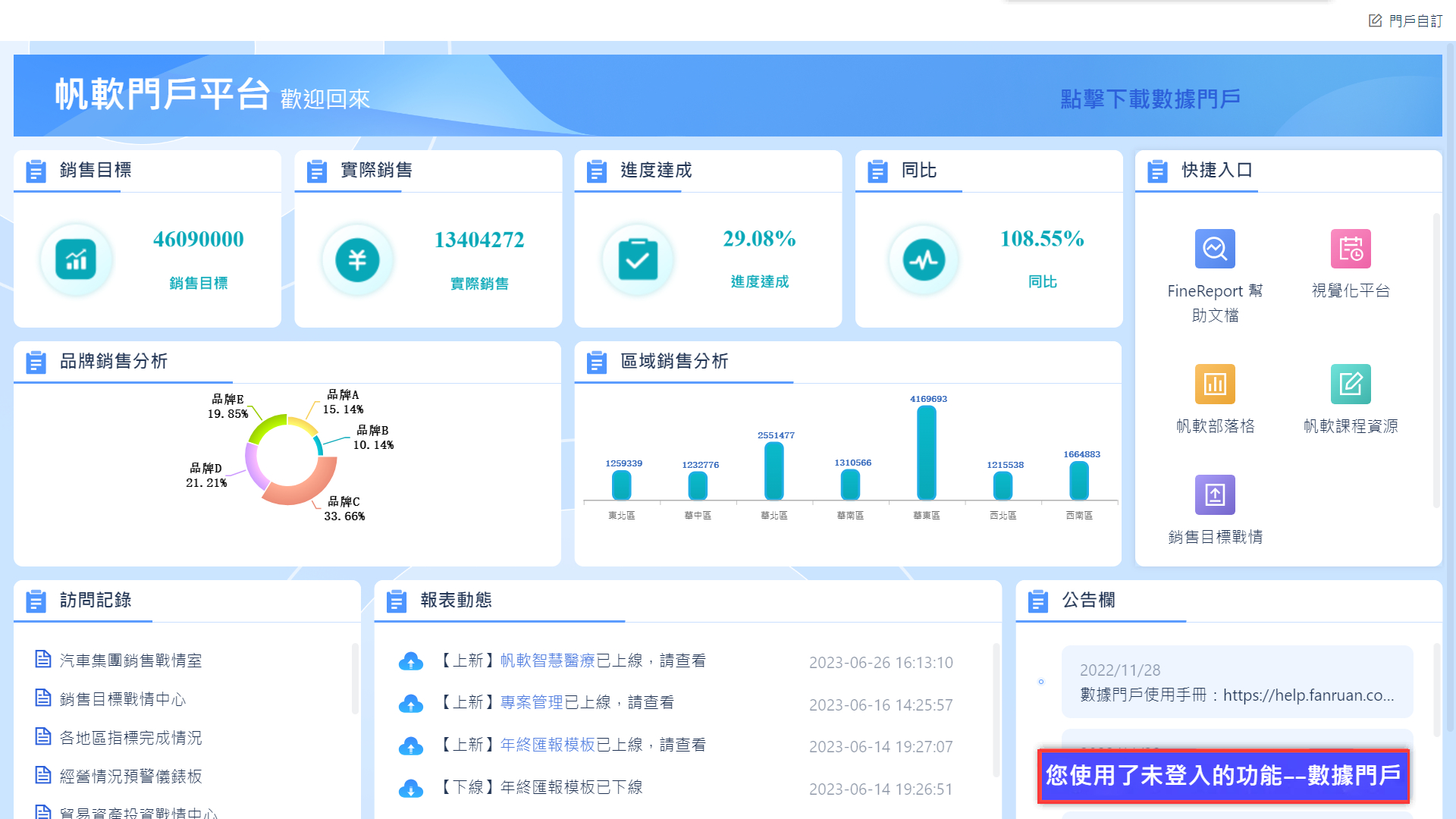Open the 2022/11/28 bulletin announcement
1456x819 pixels.
pyautogui.click(x=1236, y=682)
